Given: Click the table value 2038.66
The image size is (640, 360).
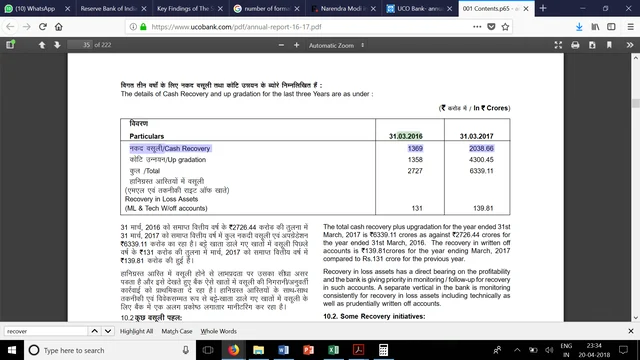Looking at the screenshot, I should [x=481, y=149].
